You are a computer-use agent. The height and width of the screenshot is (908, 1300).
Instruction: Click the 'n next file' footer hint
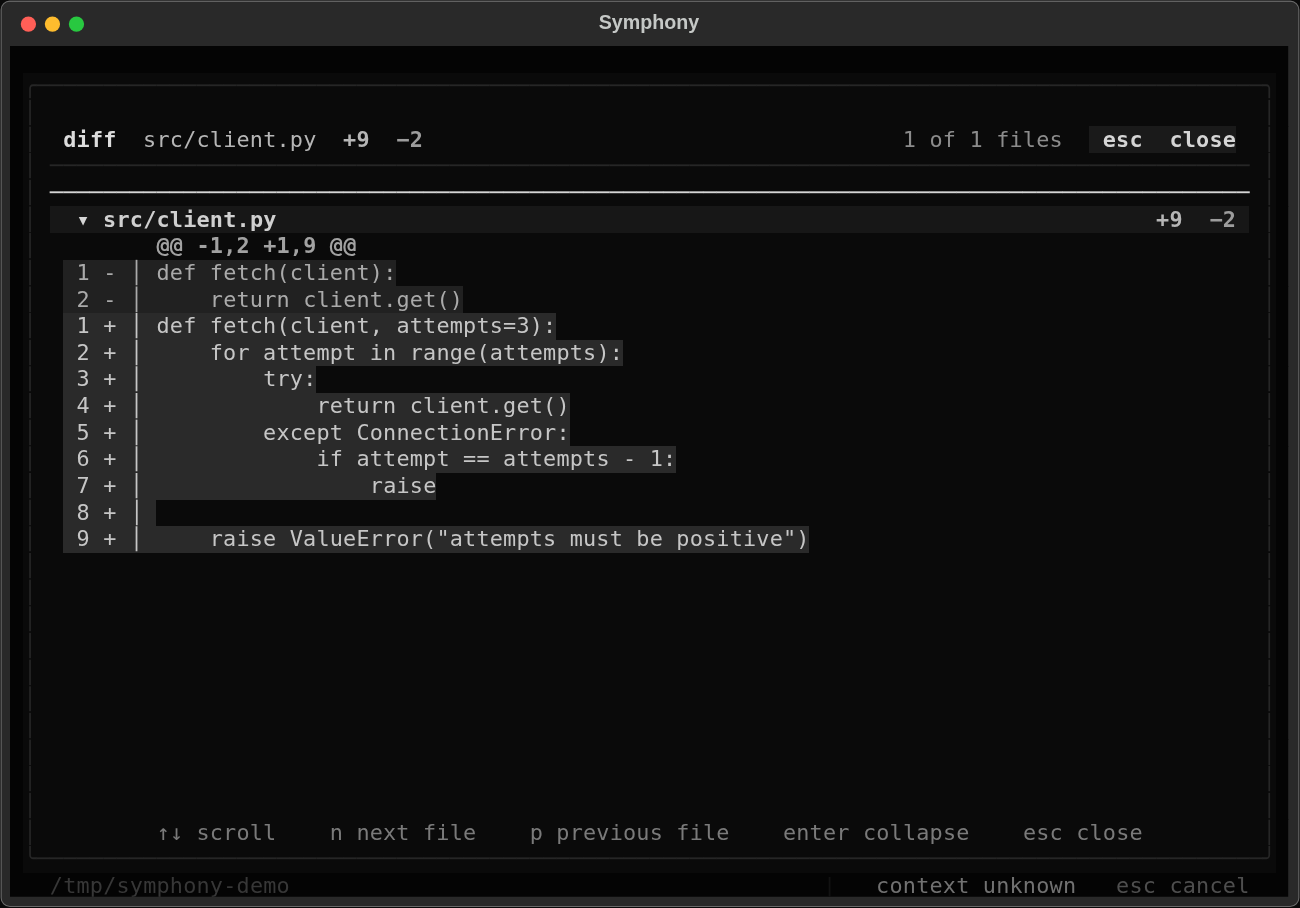tap(403, 833)
